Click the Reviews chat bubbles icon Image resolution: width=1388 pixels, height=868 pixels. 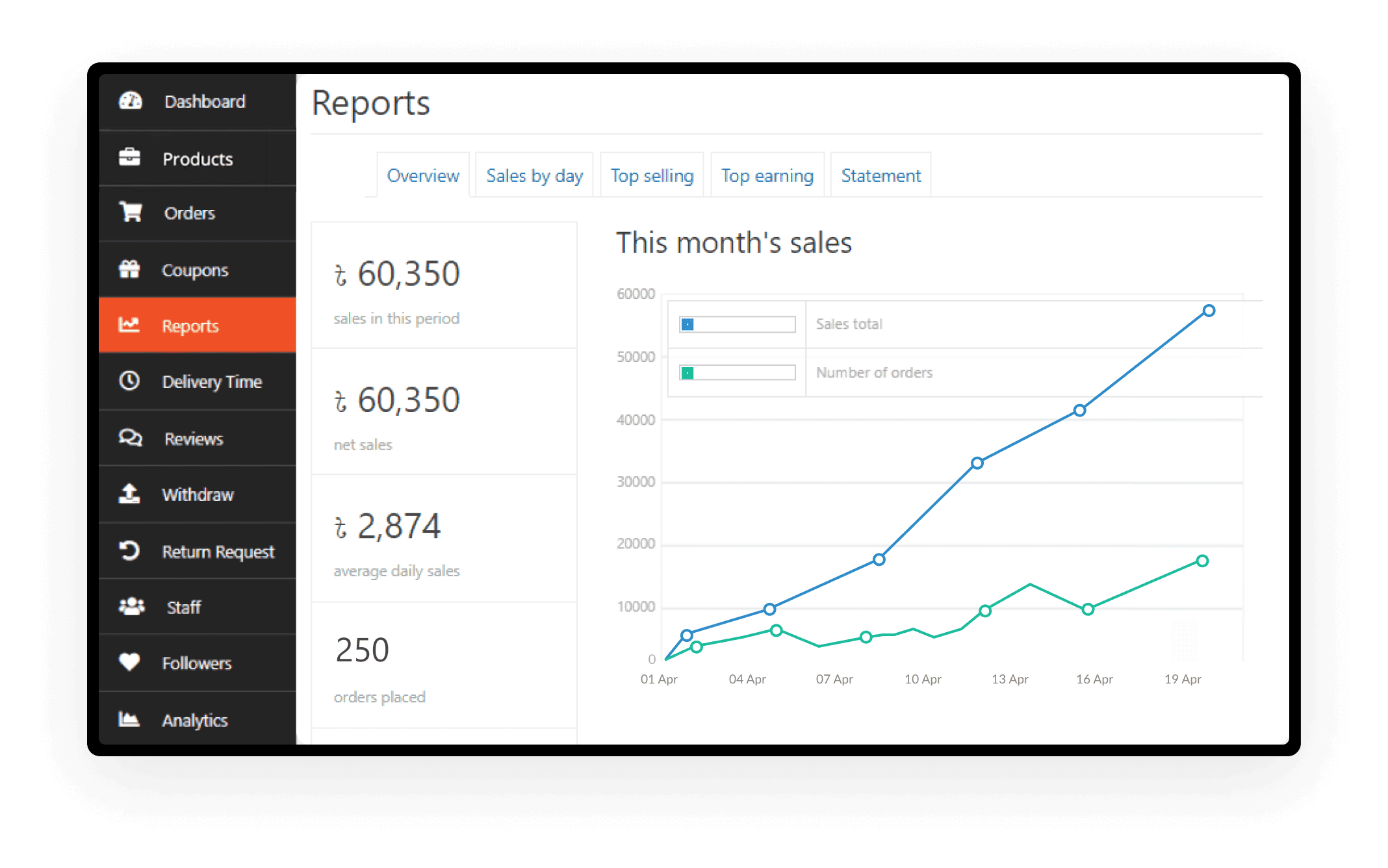click(x=130, y=437)
